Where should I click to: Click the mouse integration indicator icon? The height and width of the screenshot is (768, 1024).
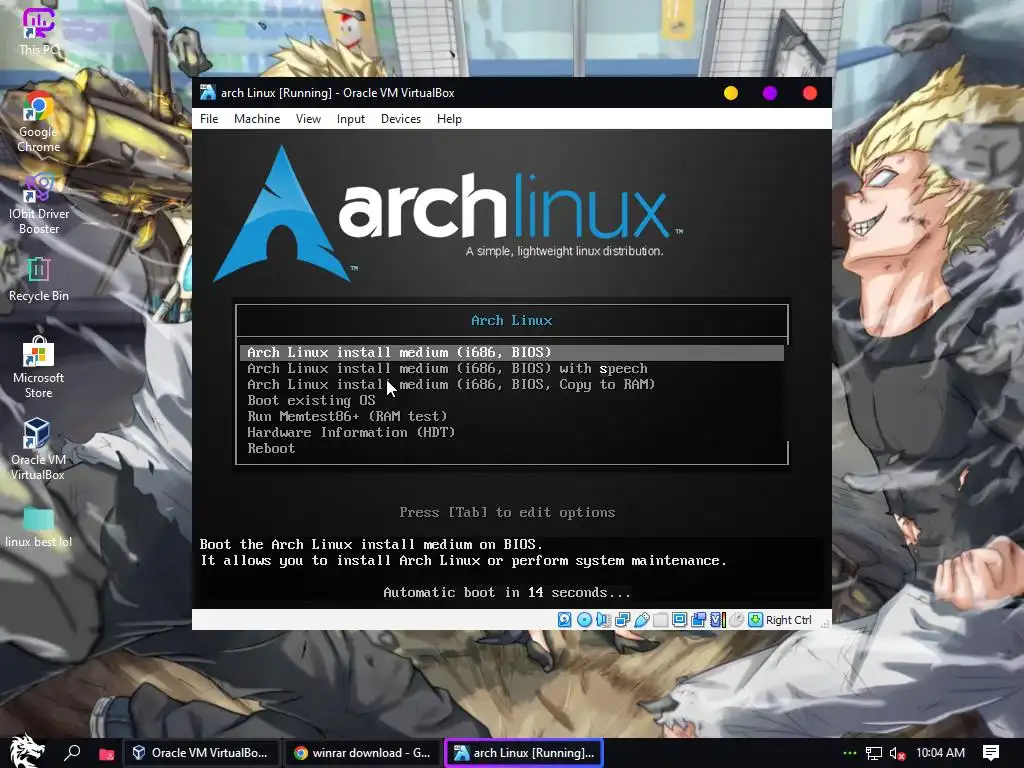(x=736, y=620)
